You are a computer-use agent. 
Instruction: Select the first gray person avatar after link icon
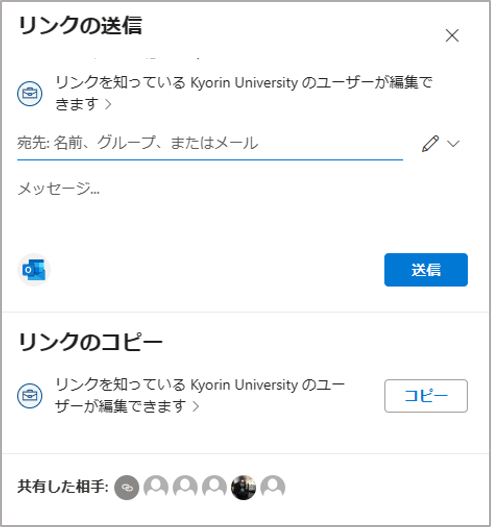pyautogui.click(x=156, y=487)
